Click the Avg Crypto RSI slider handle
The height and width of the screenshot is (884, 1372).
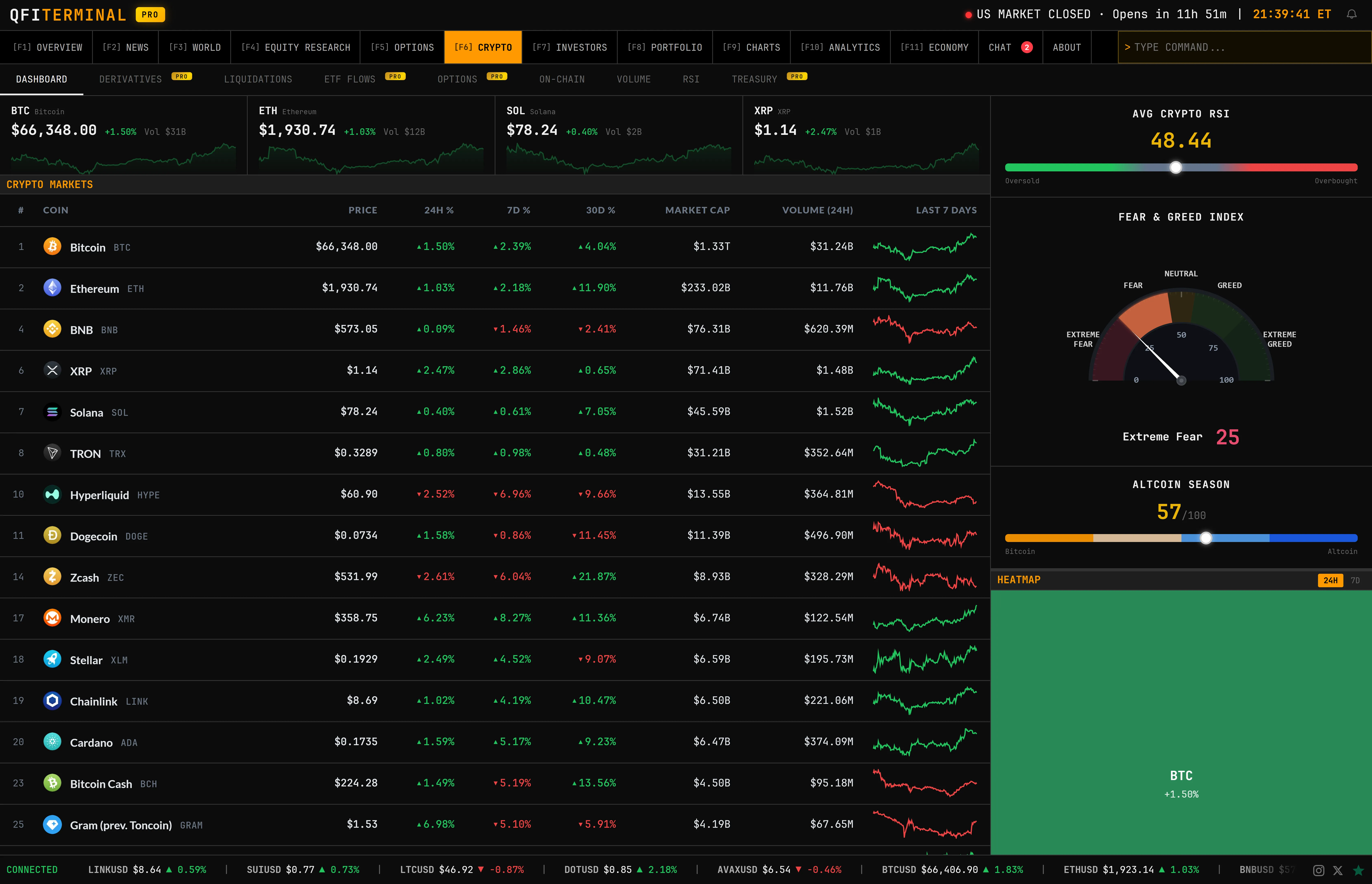pyautogui.click(x=1176, y=168)
